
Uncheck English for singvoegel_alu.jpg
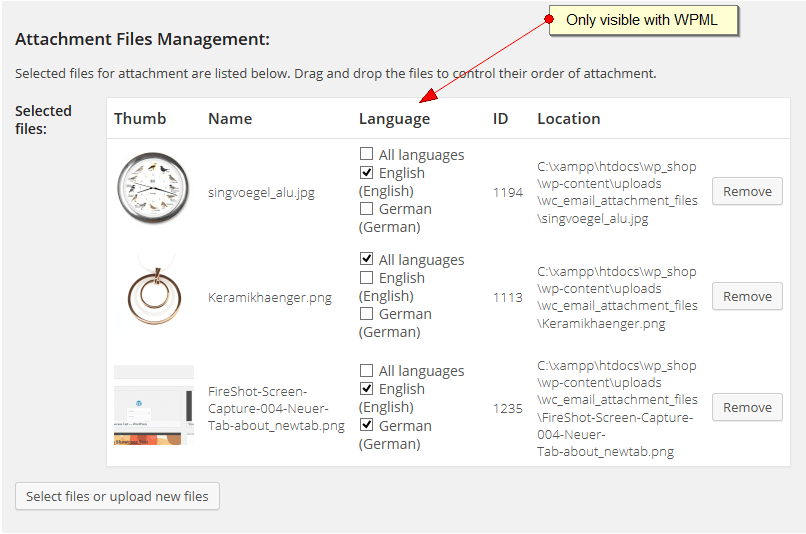367,172
